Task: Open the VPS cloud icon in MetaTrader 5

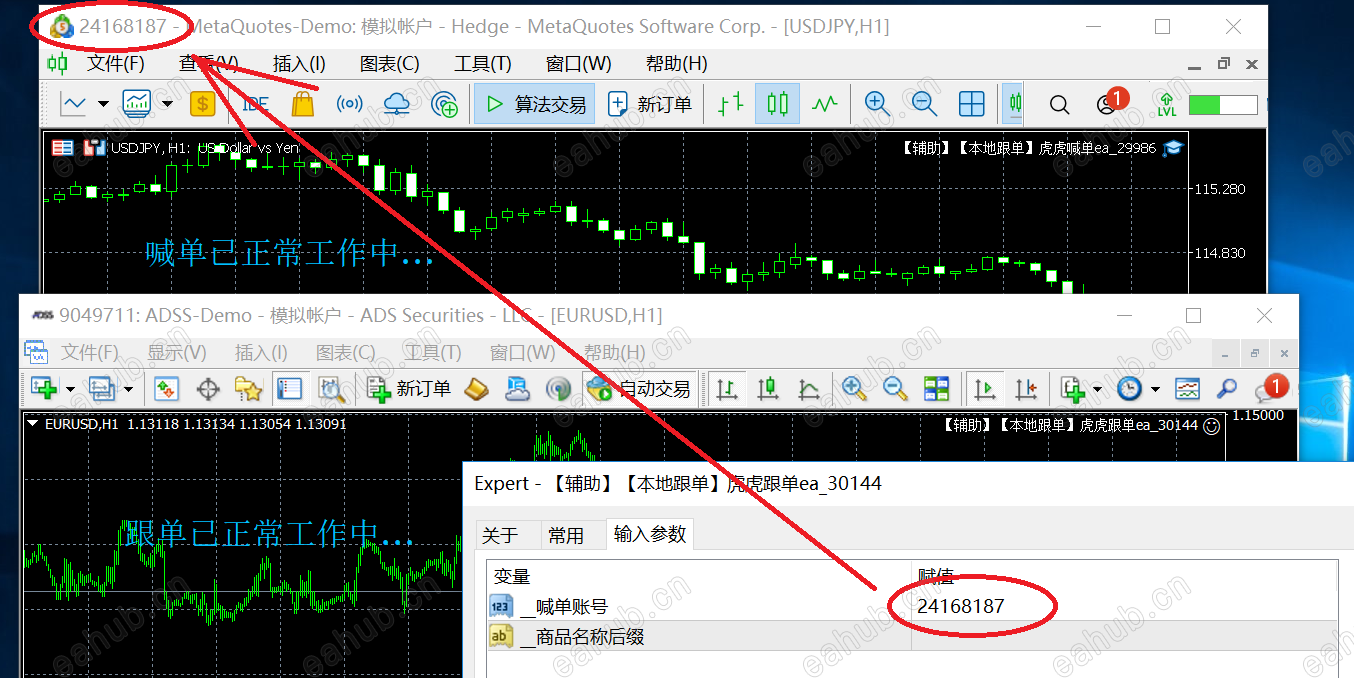Action: click(397, 103)
